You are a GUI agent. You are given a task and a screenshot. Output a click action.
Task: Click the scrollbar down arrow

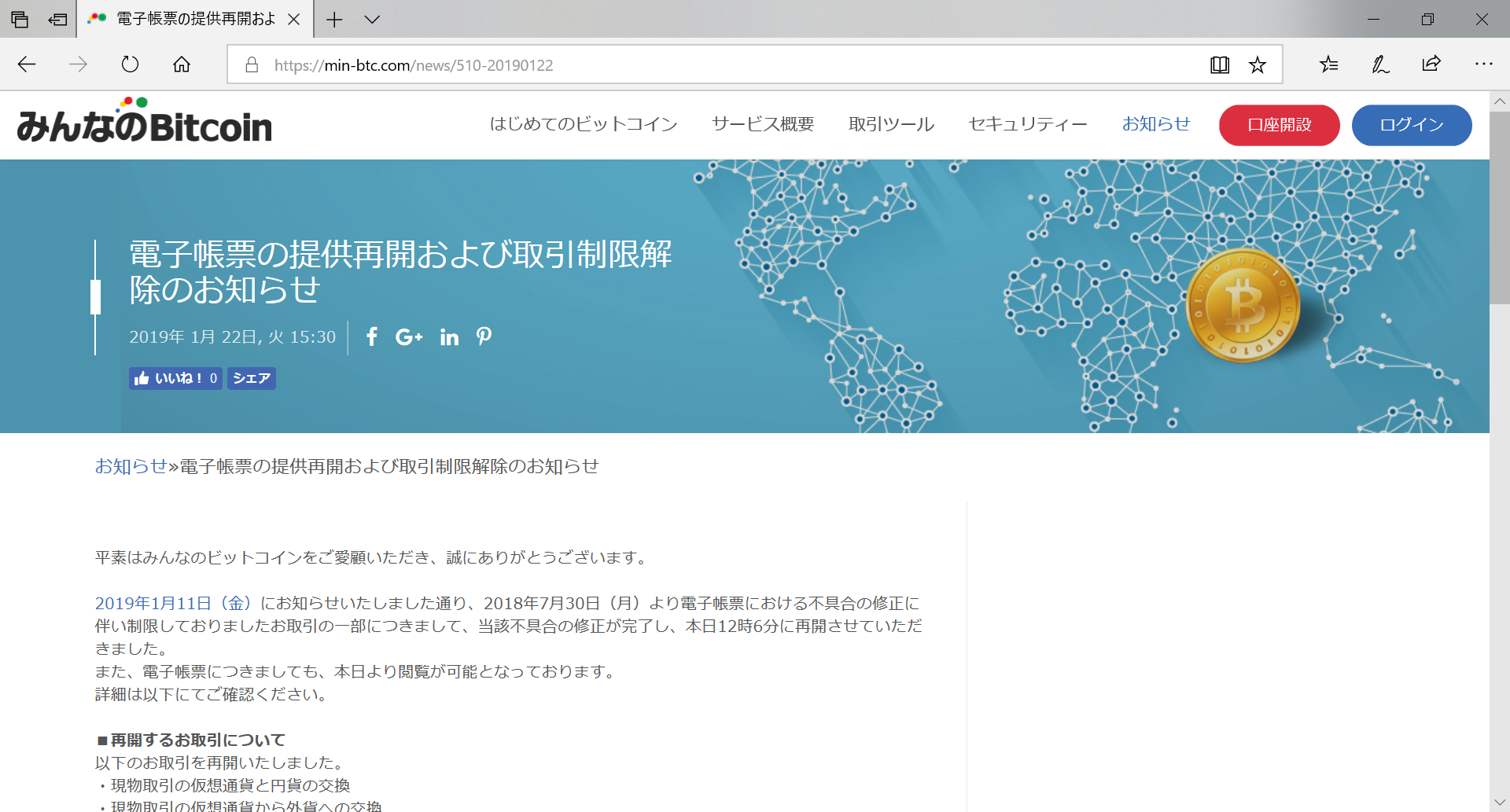point(1500,802)
